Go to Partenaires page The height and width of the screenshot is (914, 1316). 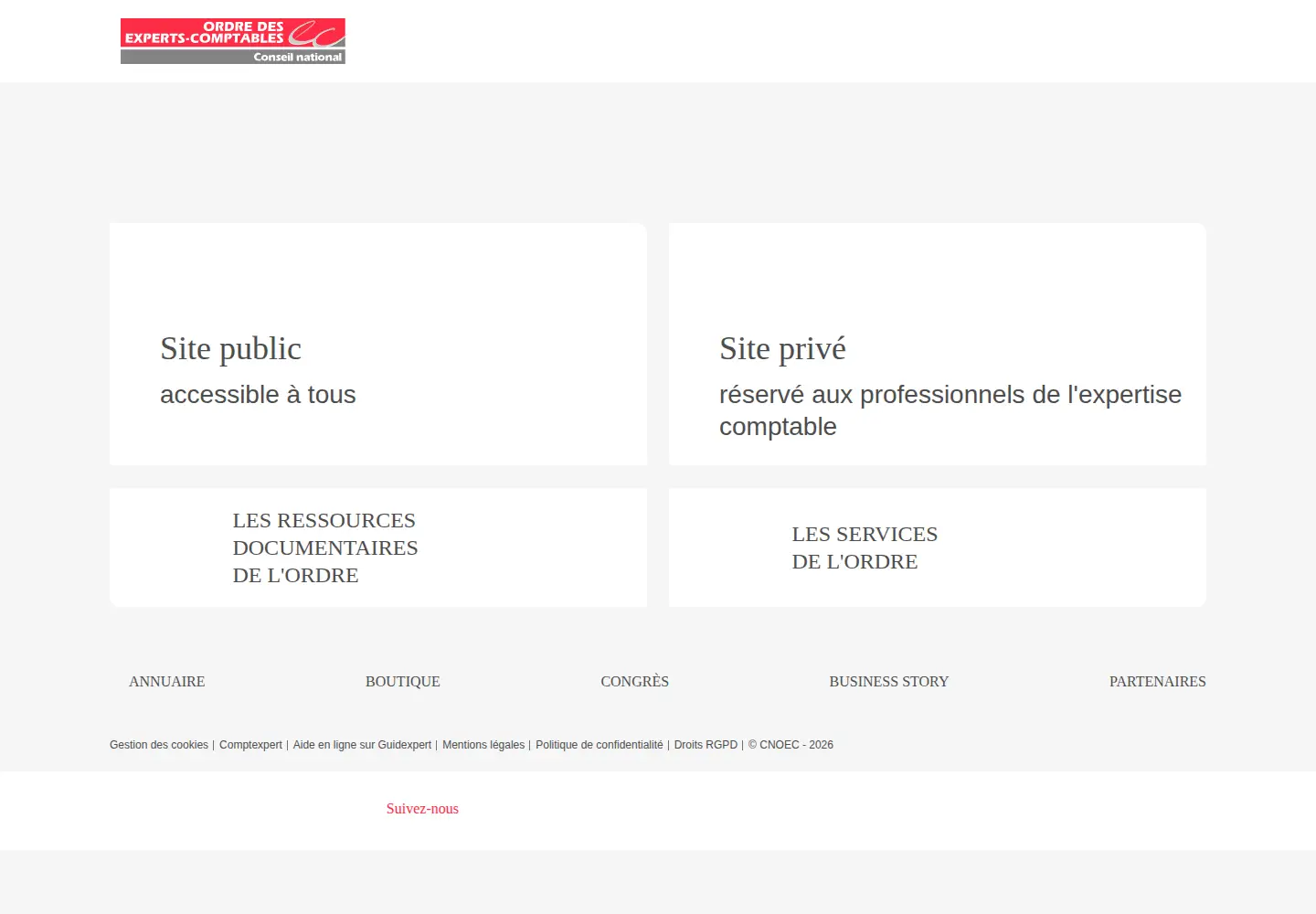click(x=1158, y=682)
